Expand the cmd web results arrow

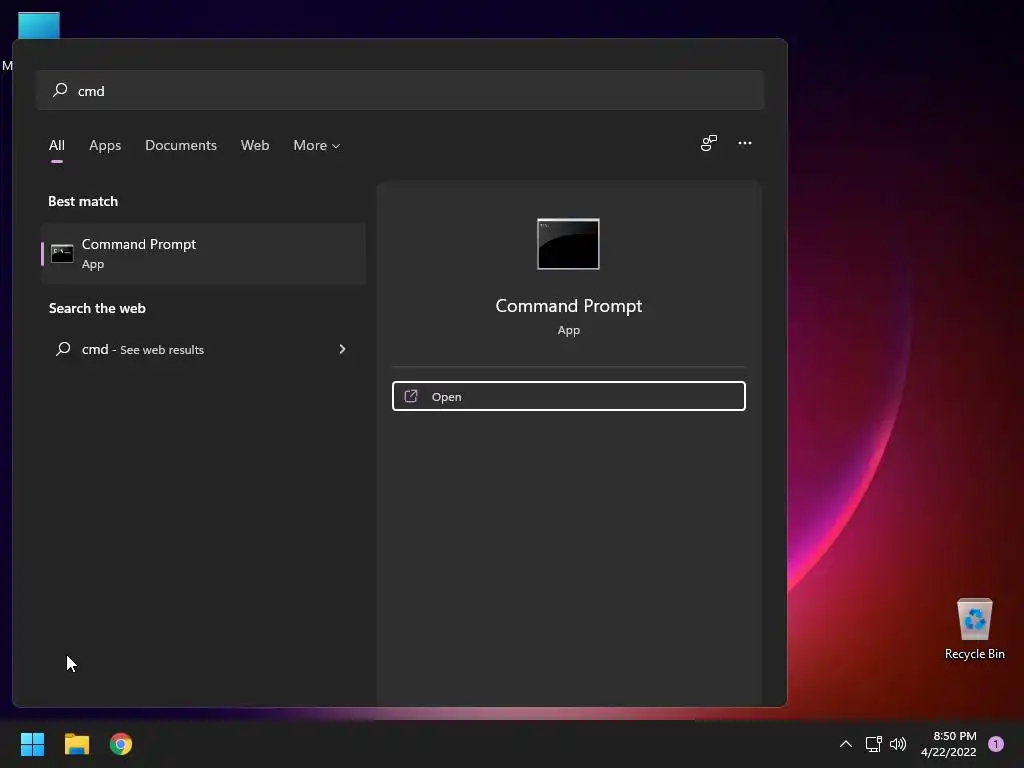[x=342, y=349]
